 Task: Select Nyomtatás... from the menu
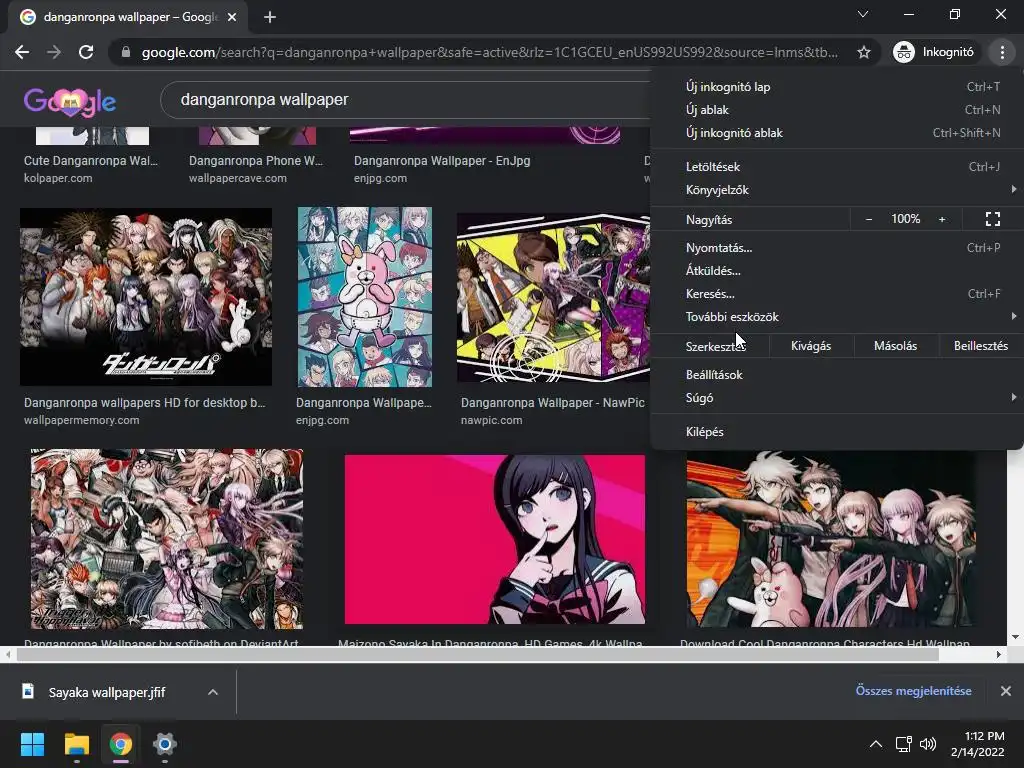point(837,248)
